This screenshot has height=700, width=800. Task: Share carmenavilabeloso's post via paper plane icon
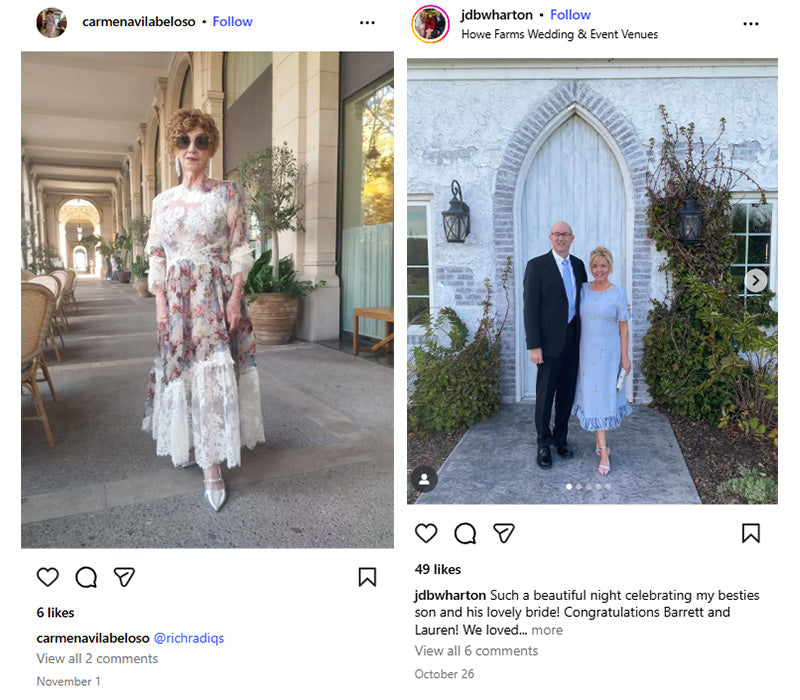(x=124, y=577)
